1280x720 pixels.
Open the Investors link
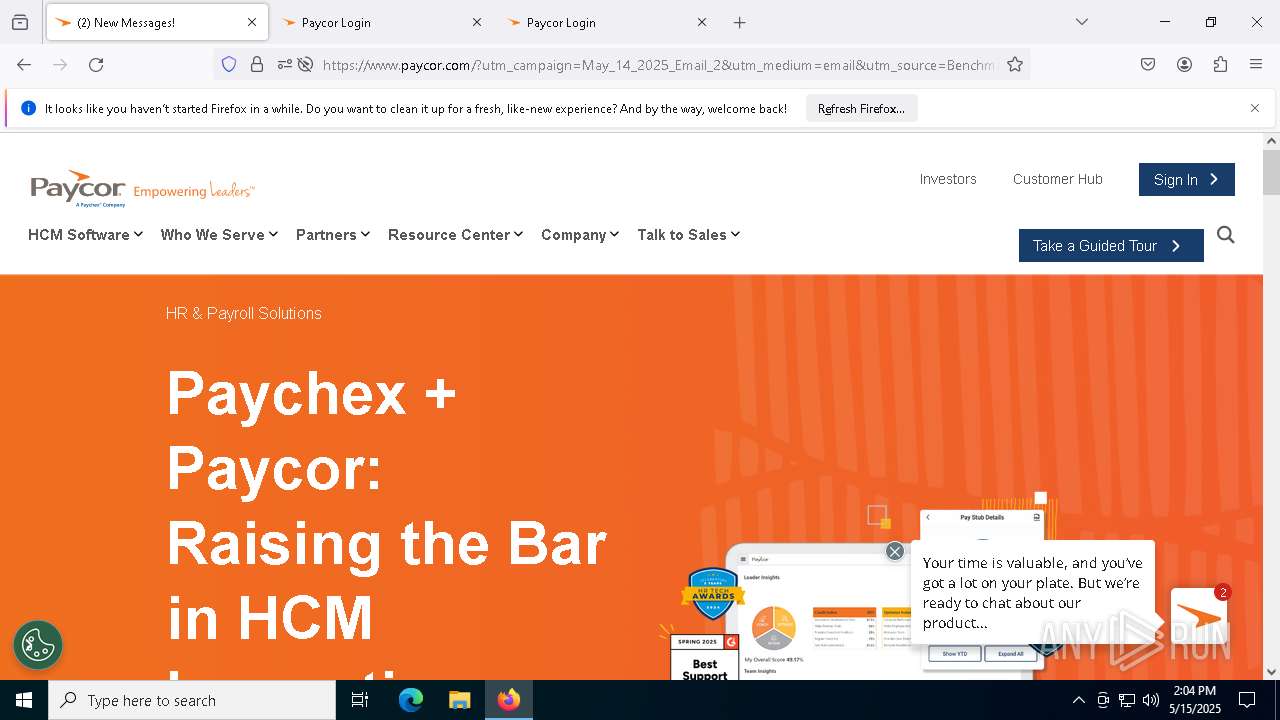pyautogui.click(x=948, y=179)
